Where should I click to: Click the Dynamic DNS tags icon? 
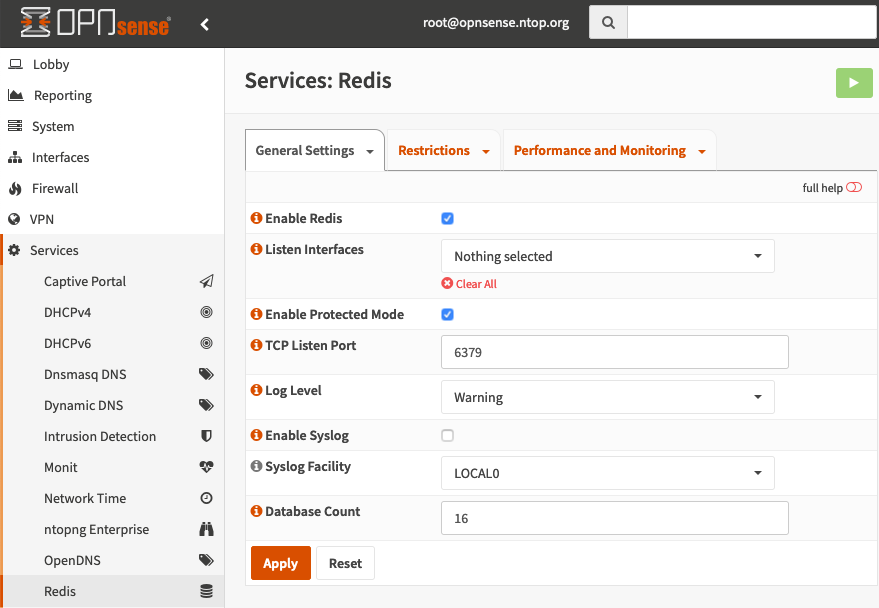206,405
